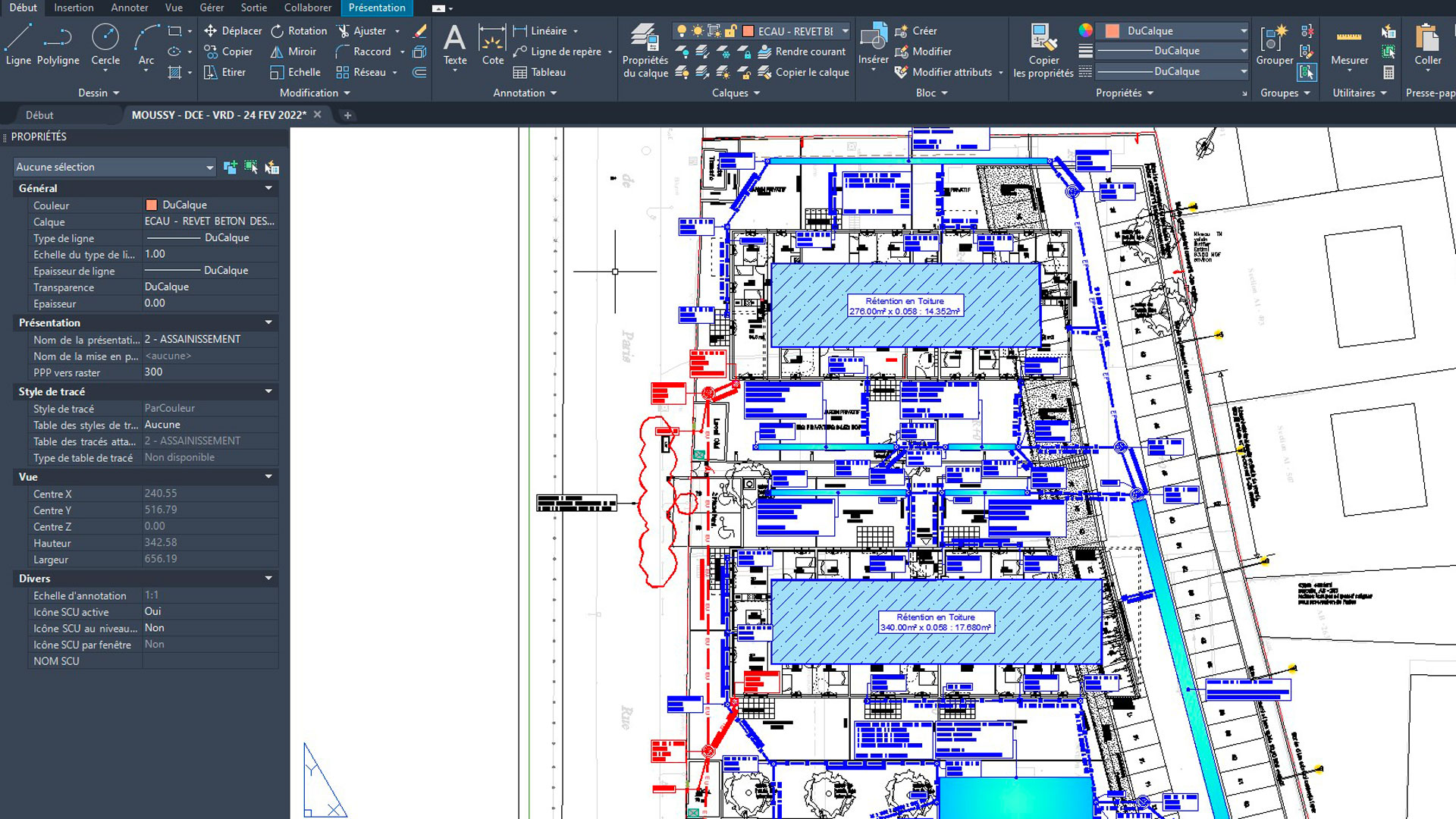This screenshot has width=1456, height=819.
Task: Toggle layer on/off light bulb
Action: pos(682,31)
